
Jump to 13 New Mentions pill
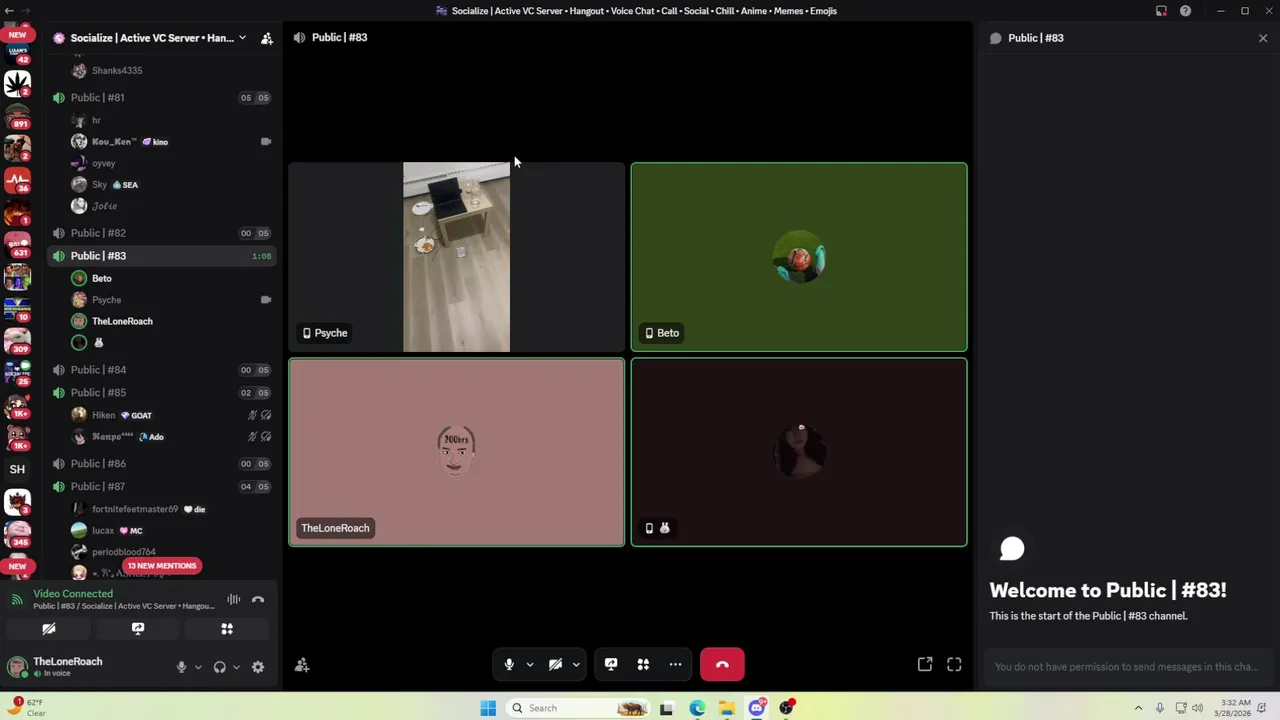(162, 566)
